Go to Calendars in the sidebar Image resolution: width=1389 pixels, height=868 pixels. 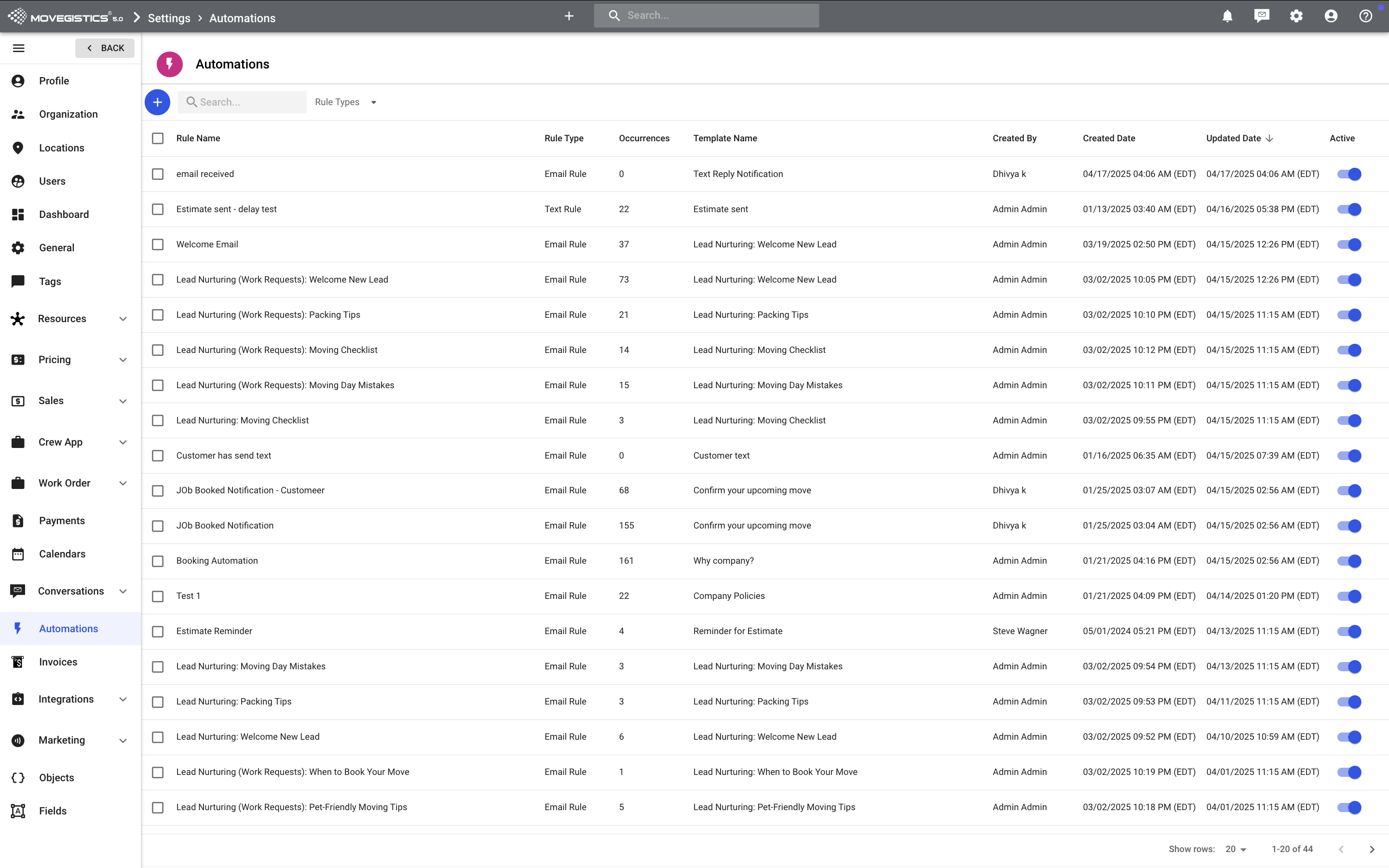pos(62,554)
